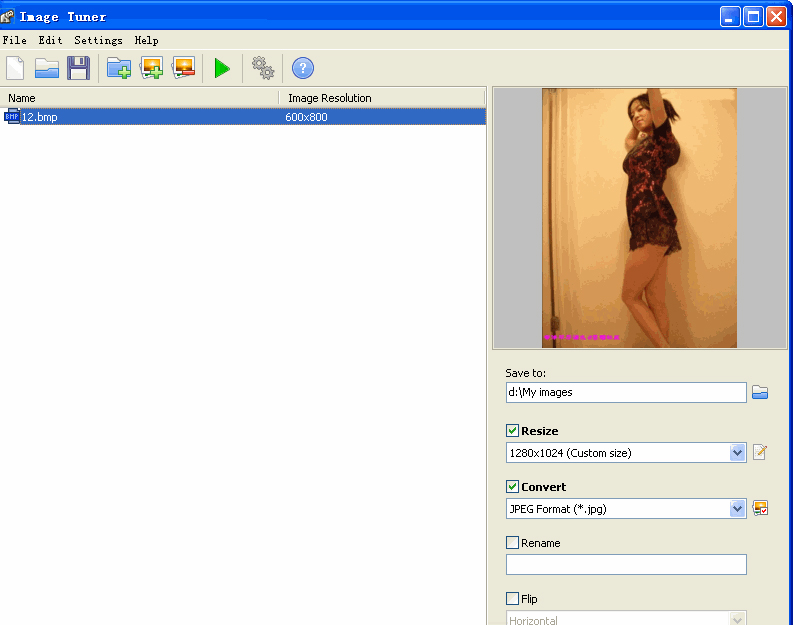Open the File menu
The height and width of the screenshot is (625, 793).
click(15, 40)
